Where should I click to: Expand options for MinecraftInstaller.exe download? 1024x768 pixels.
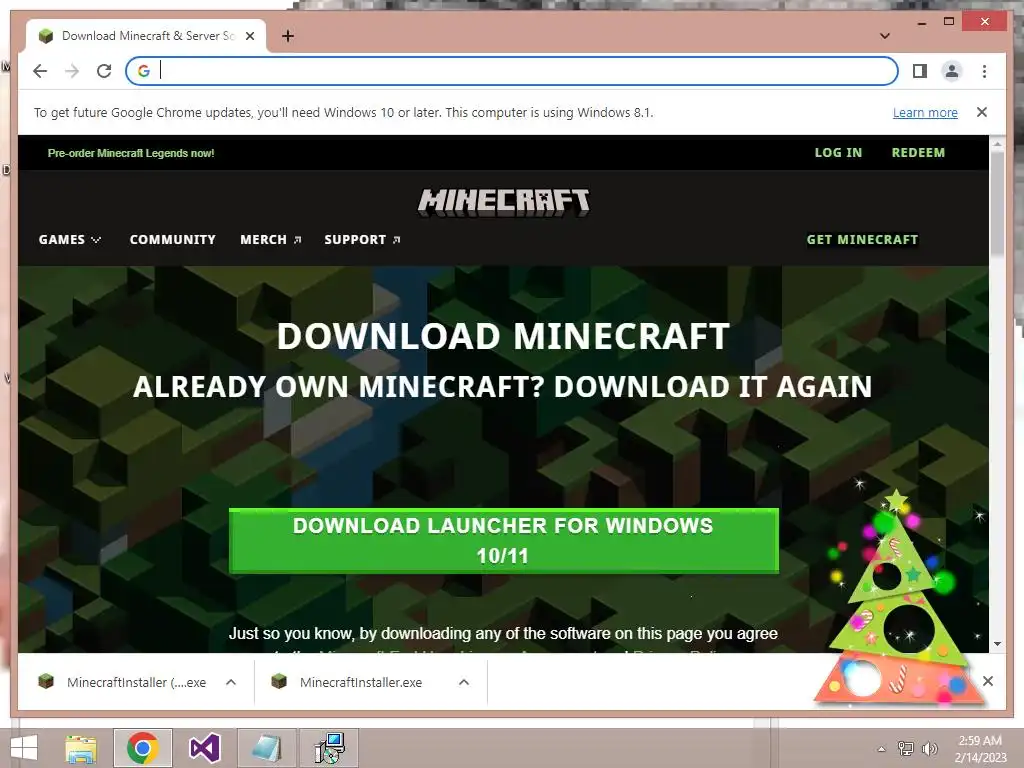point(464,682)
